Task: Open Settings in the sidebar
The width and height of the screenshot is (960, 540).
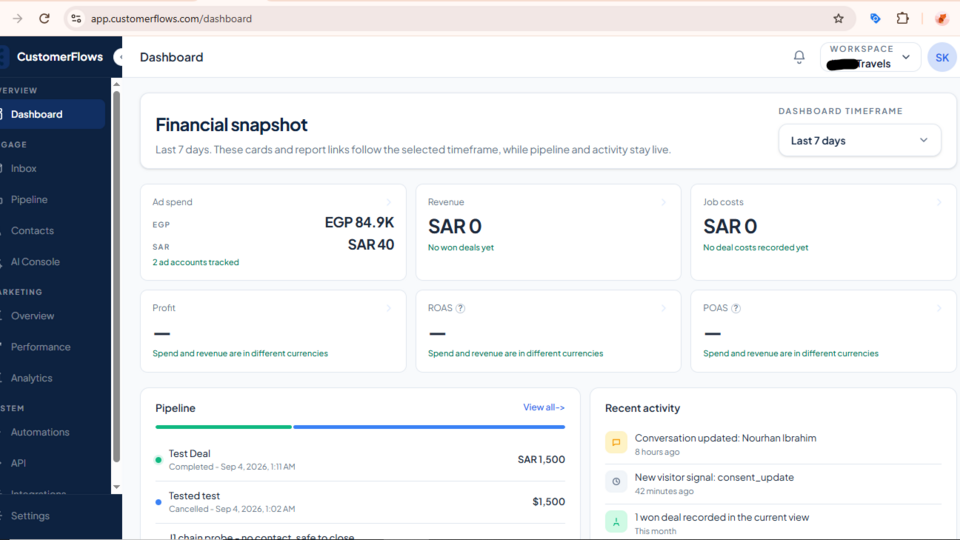Action: [30, 516]
